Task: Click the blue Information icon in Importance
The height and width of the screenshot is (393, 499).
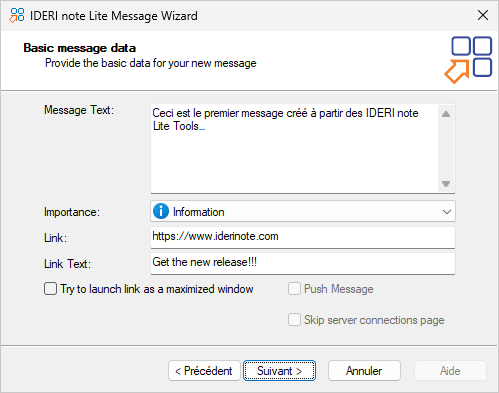Action: pos(161,211)
